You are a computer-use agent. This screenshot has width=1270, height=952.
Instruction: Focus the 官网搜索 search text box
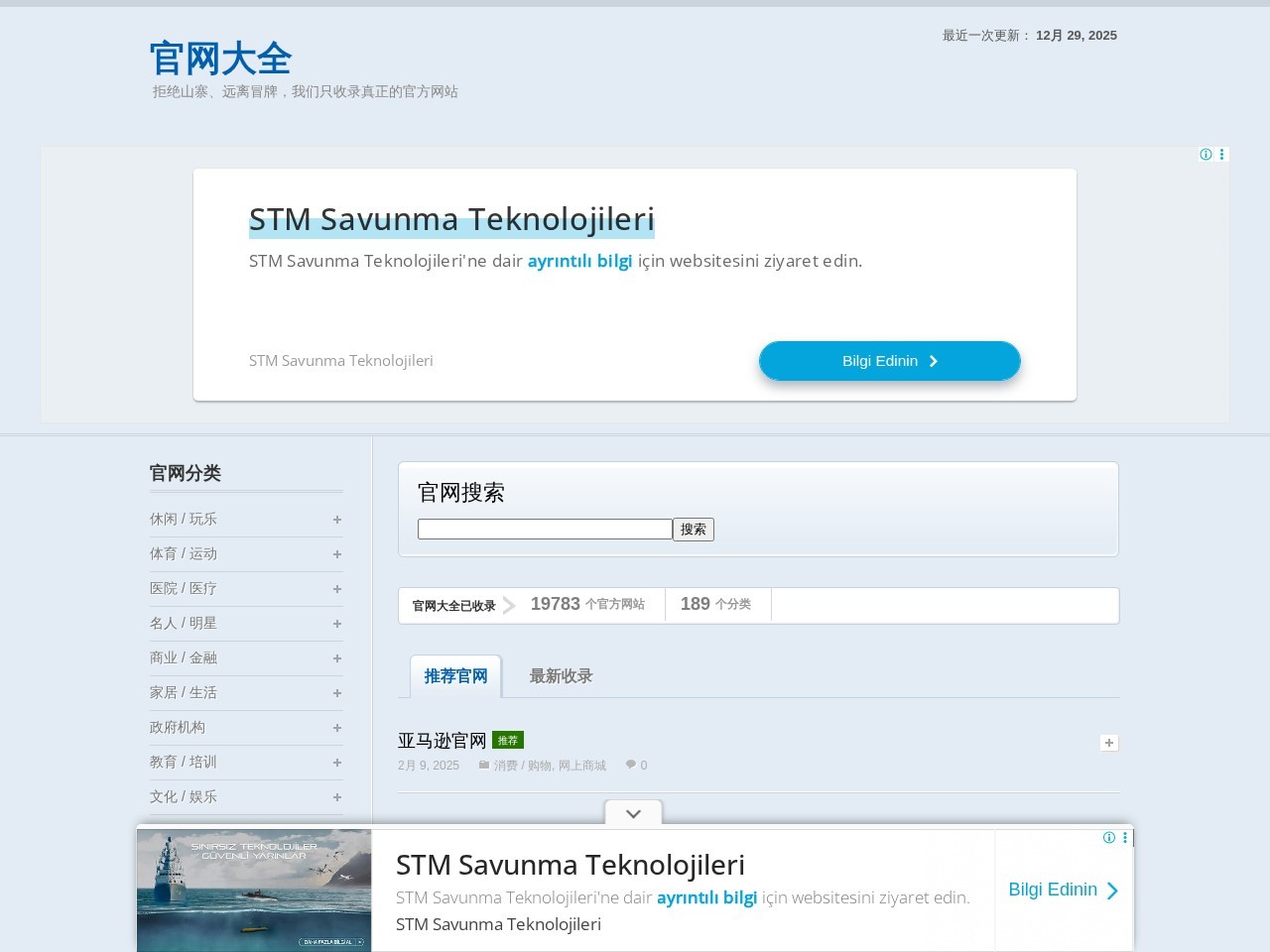(545, 530)
